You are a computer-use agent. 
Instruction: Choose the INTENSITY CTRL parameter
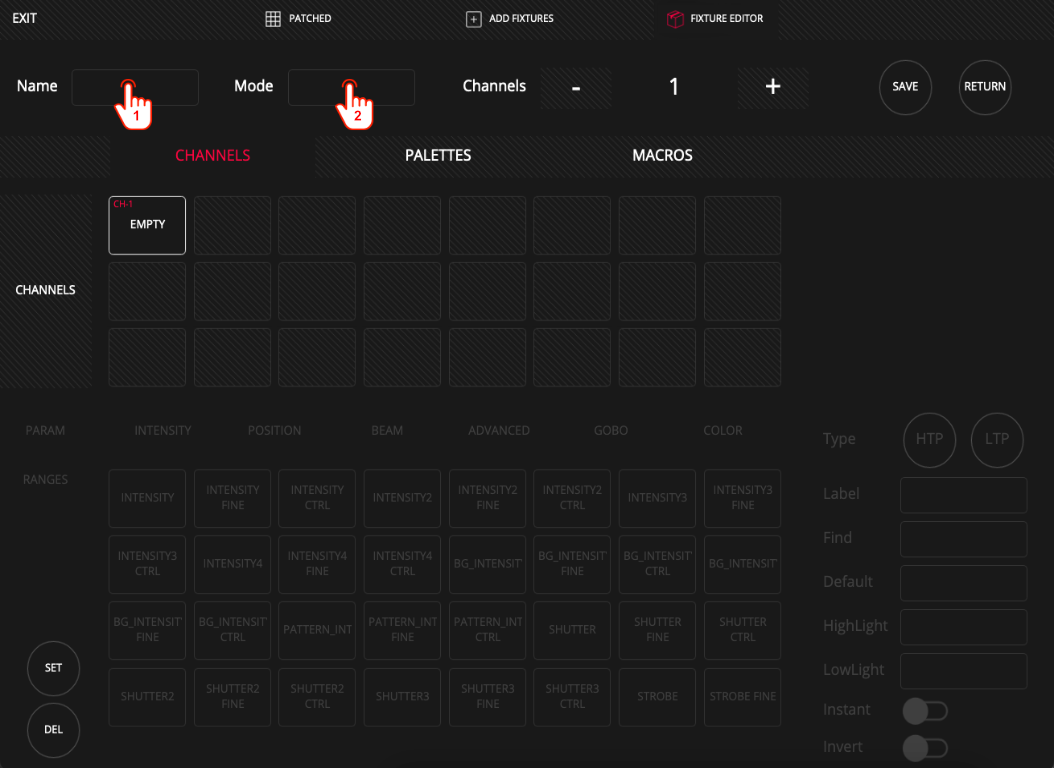click(317, 498)
